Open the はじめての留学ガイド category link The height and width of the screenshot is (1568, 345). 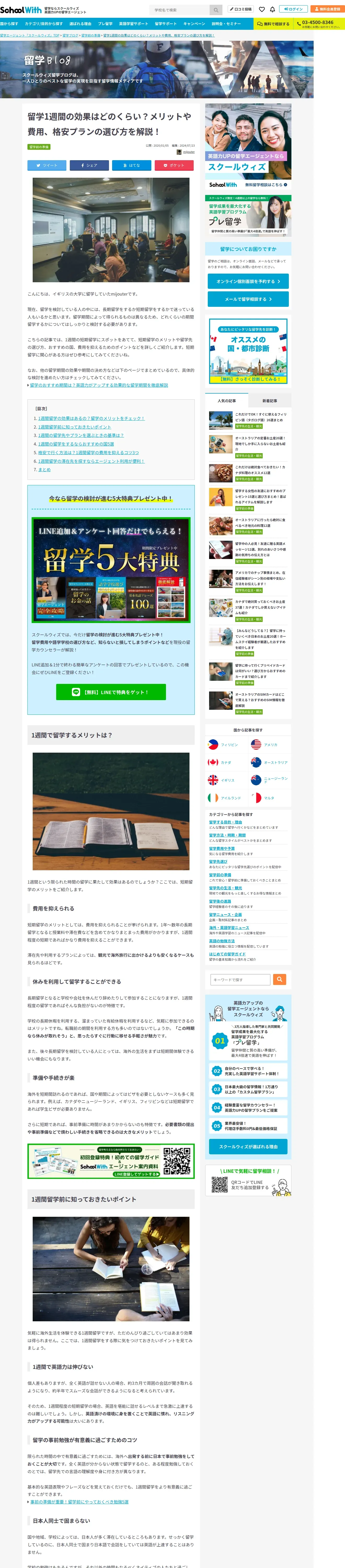tap(228, 954)
